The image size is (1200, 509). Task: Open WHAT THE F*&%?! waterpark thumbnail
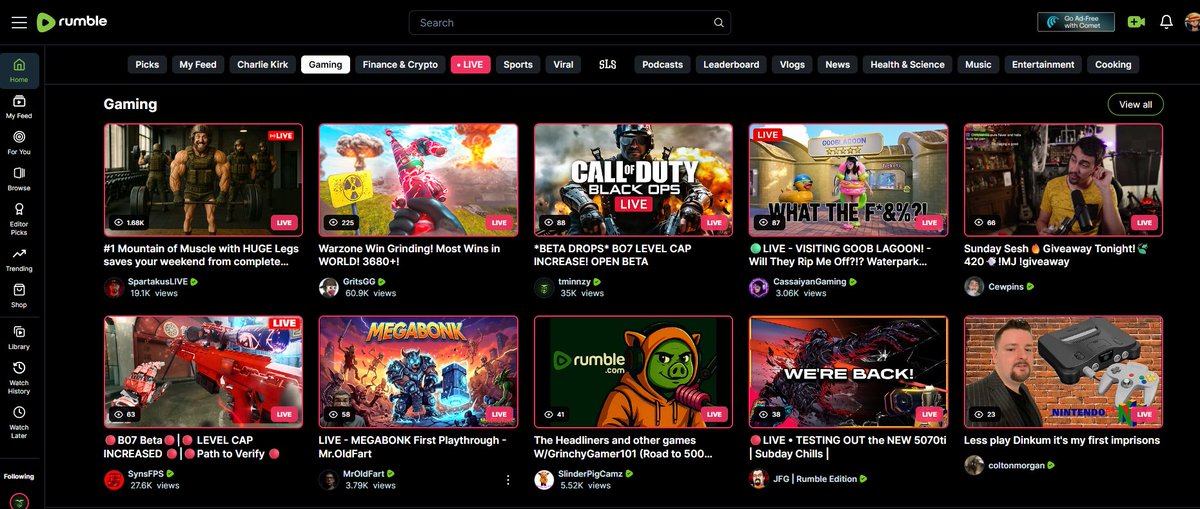click(x=848, y=180)
